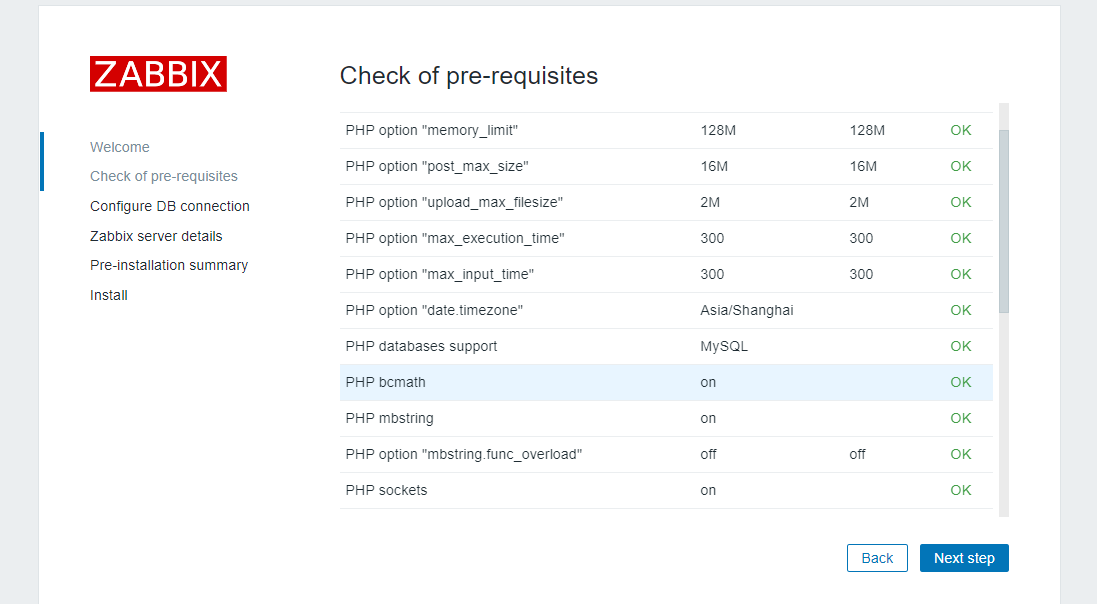Image resolution: width=1097 pixels, height=604 pixels.
Task: Open Configure DB connection step
Action: (x=170, y=206)
